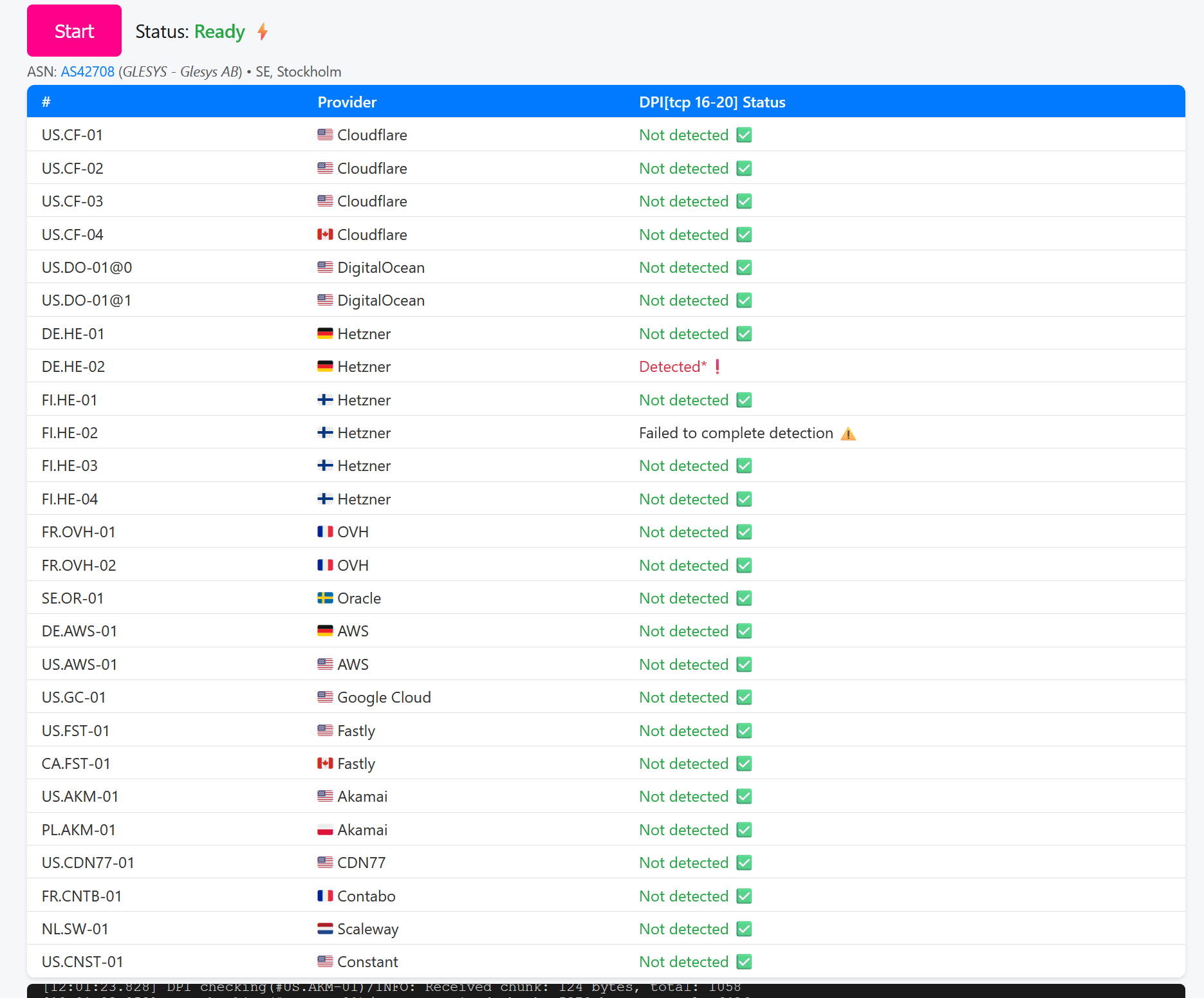The width and height of the screenshot is (1204, 998).
Task: Click the Finland flag in FI.HE-01 row
Action: [x=325, y=400]
